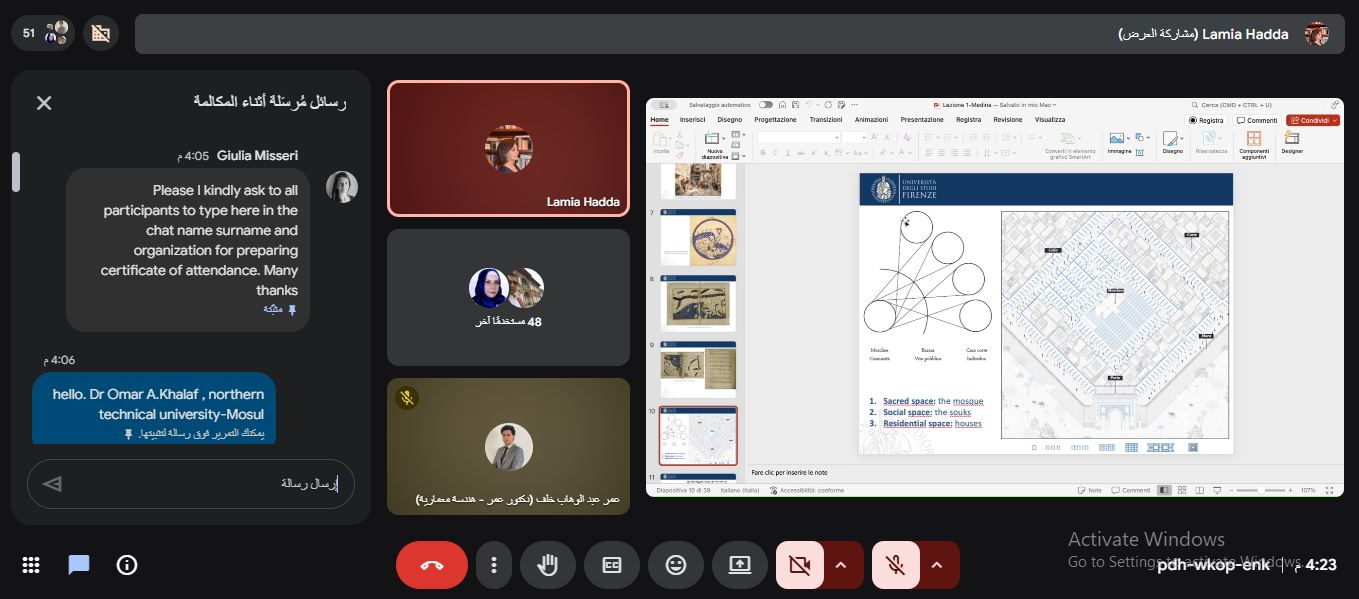The width and height of the screenshot is (1359, 599).
Task: Click the 48 other users tile
Action: [508, 297]
